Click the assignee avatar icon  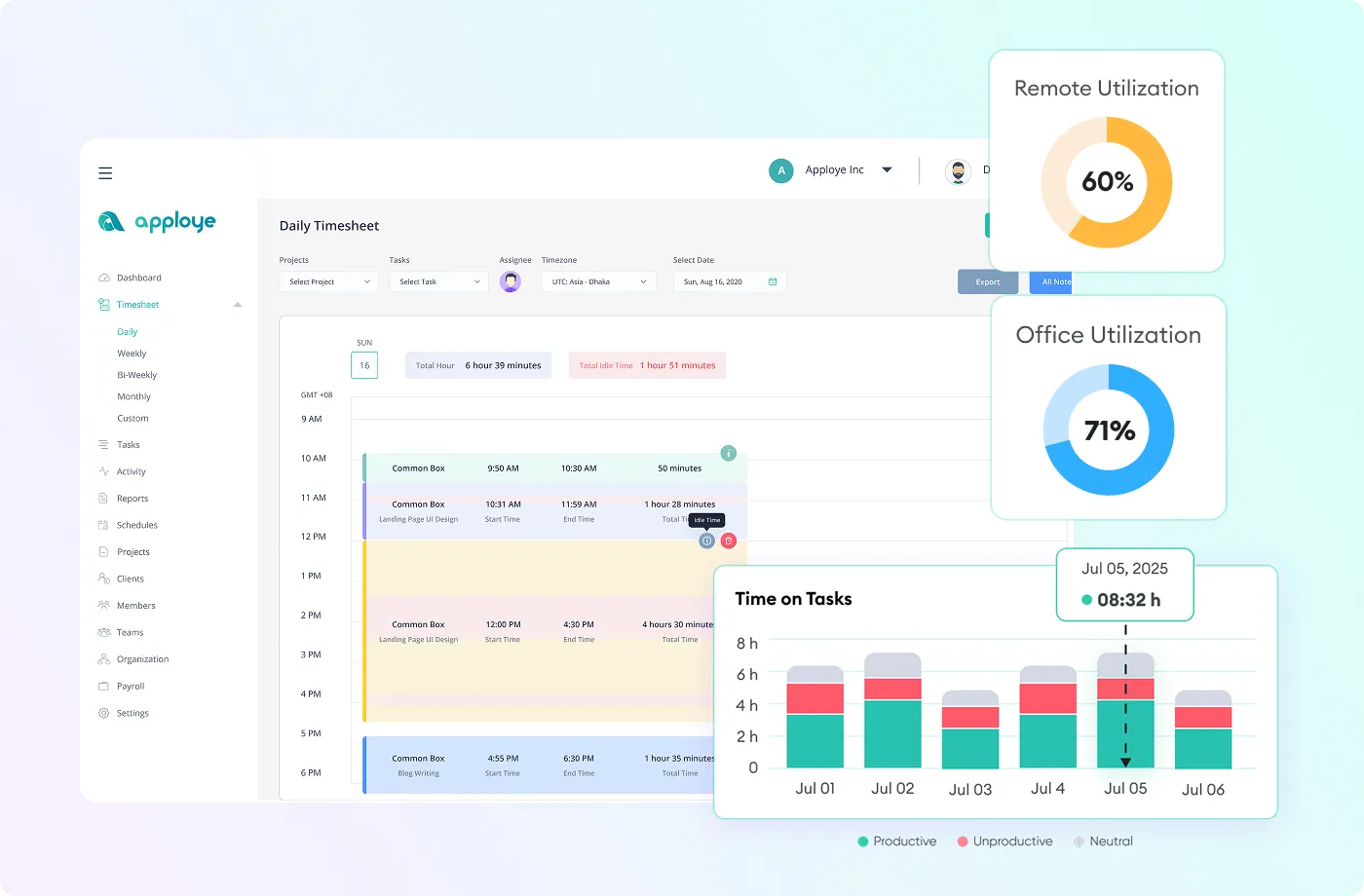click(x=511, y=281)
